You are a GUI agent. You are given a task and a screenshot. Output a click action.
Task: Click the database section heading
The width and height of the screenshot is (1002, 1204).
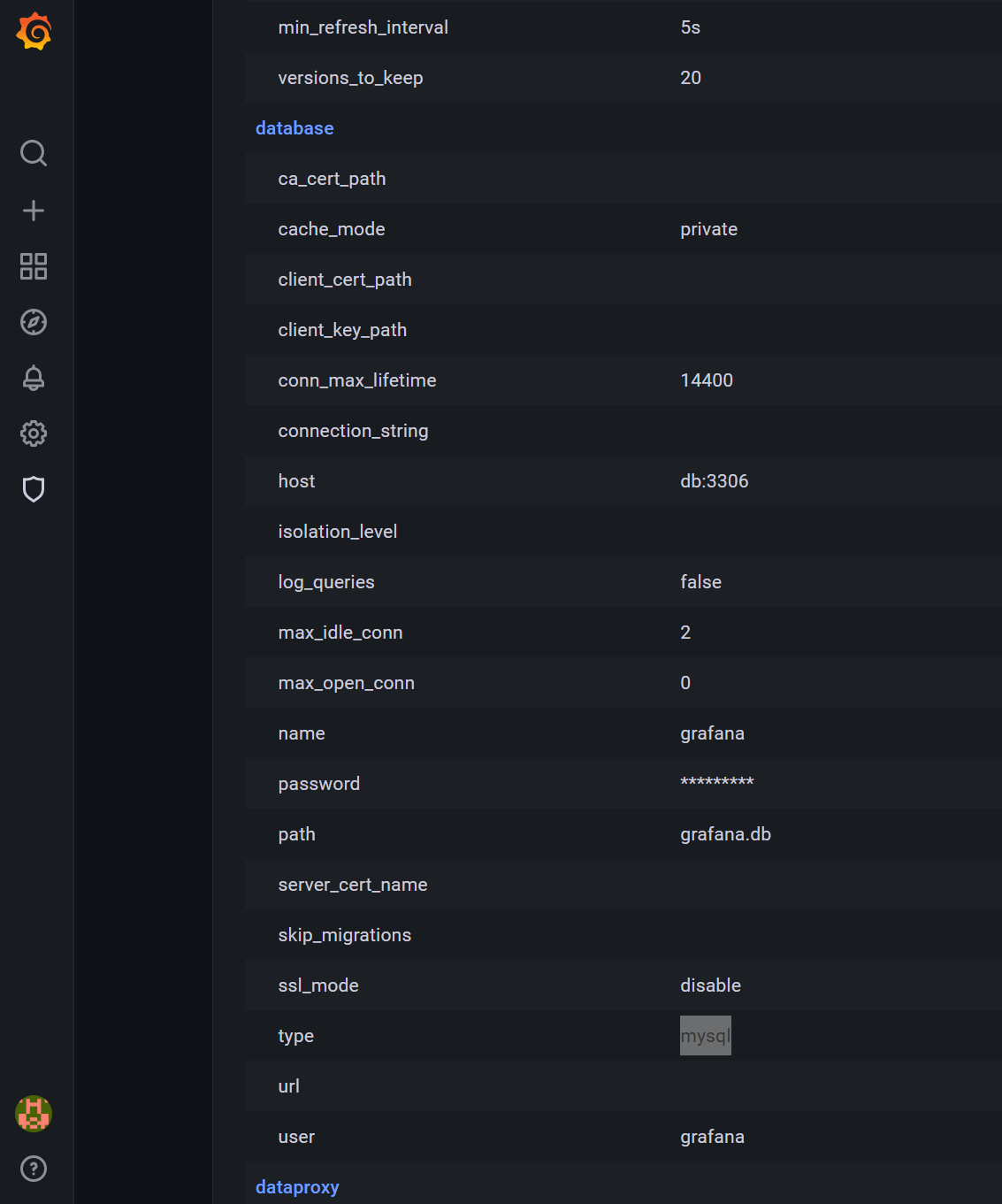[x=294, y=128]
